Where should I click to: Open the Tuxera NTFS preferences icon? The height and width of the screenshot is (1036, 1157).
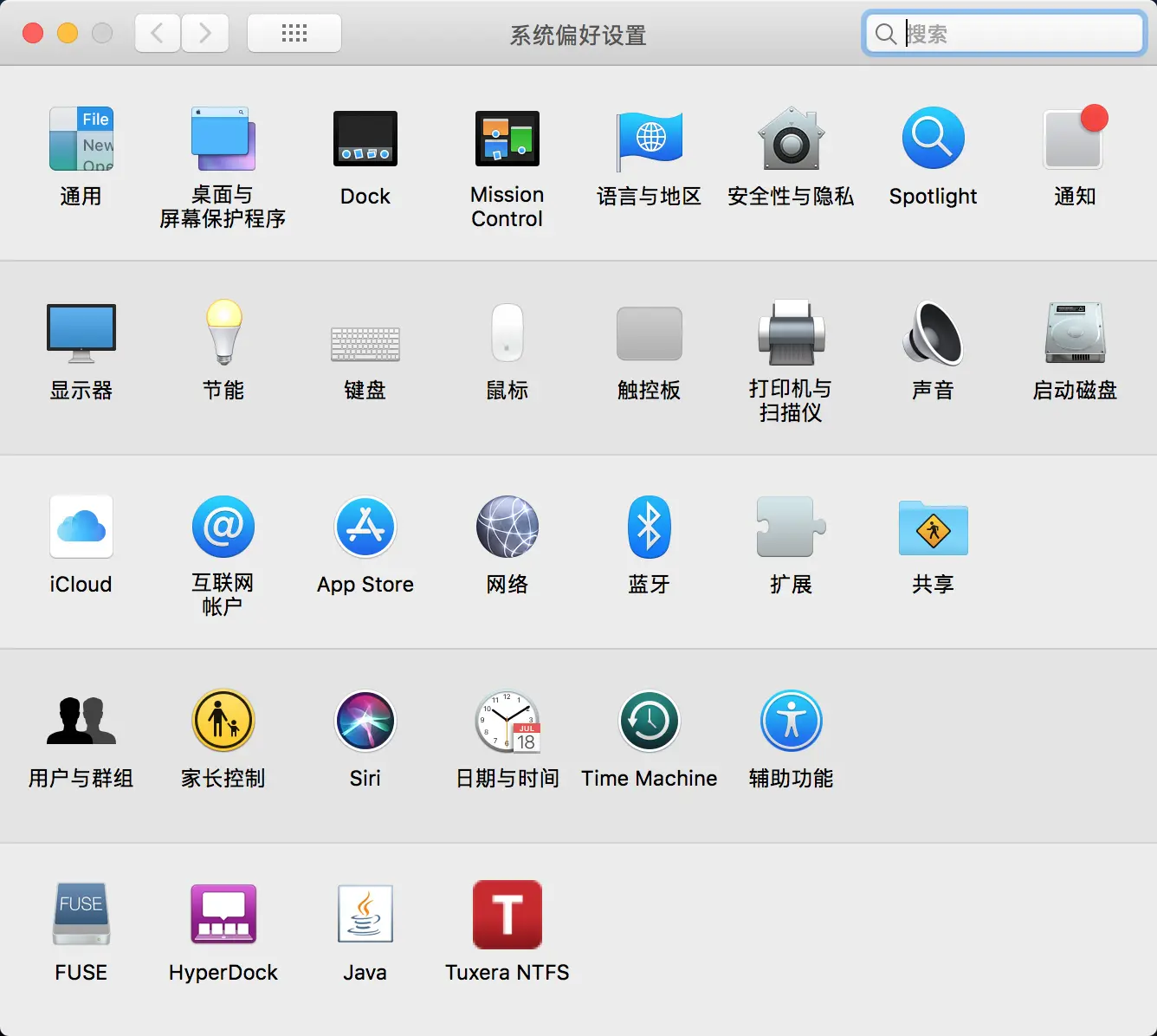[x=507, y=915]
